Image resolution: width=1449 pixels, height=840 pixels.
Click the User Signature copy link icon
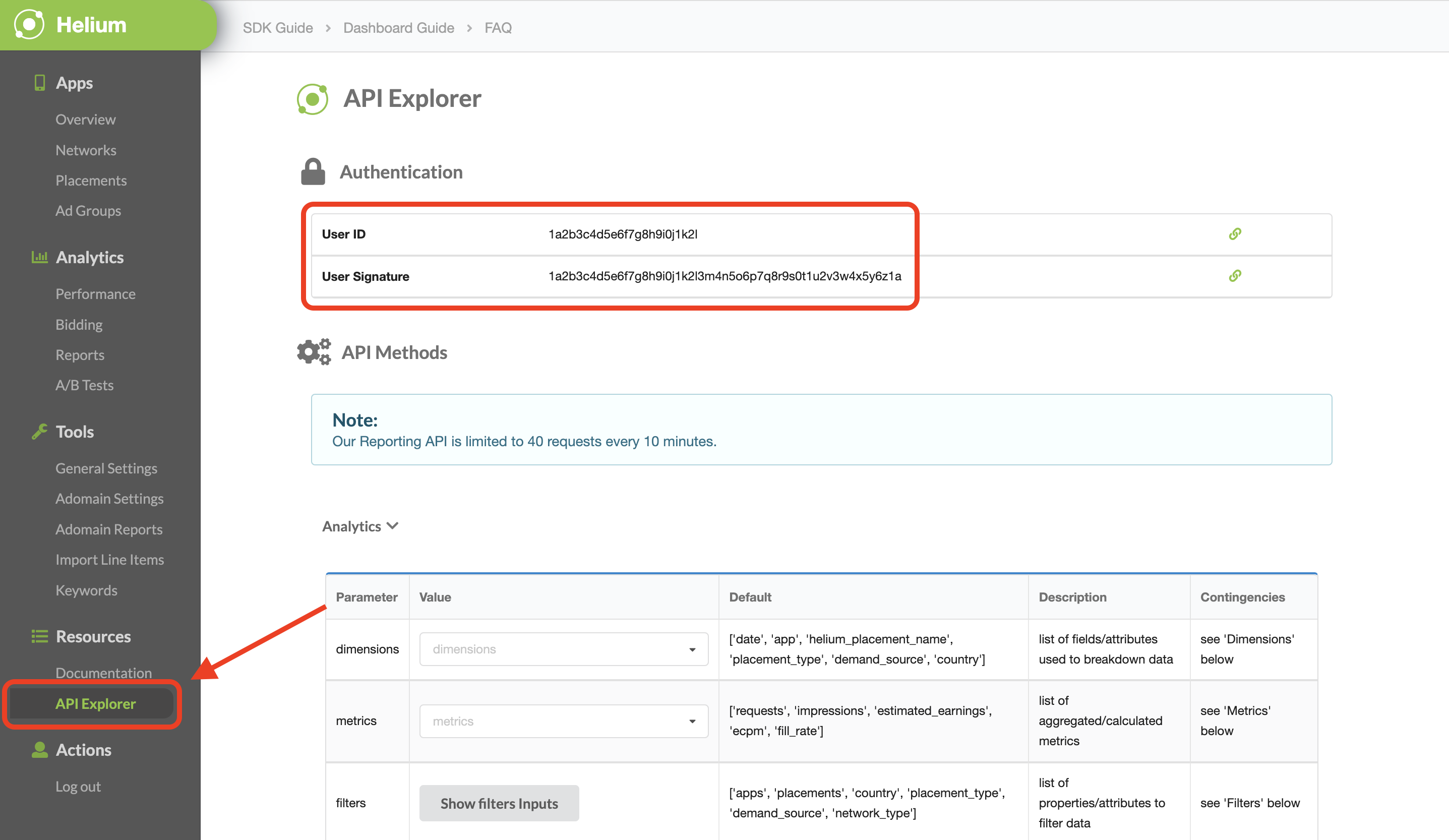coord(1235,276)
